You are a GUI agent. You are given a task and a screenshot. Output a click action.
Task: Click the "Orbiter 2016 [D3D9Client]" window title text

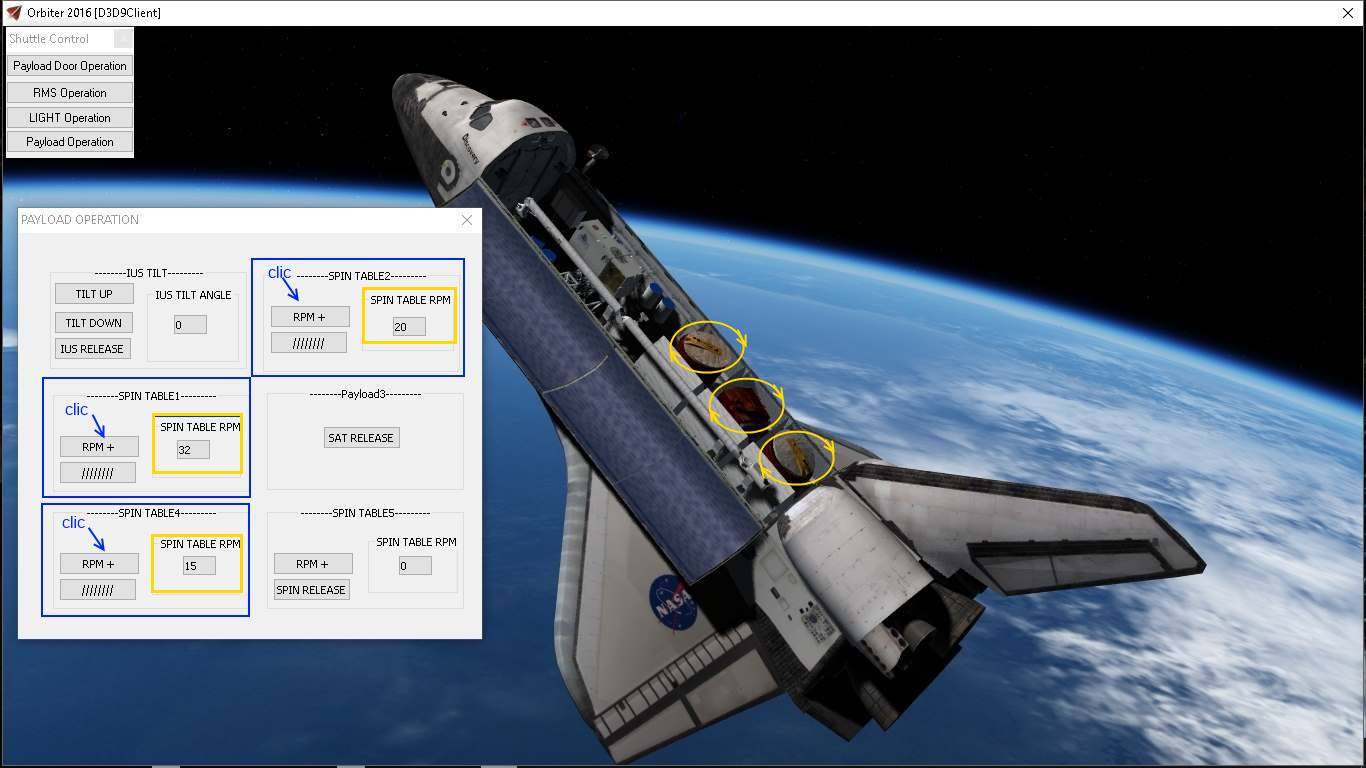(94, 13)
